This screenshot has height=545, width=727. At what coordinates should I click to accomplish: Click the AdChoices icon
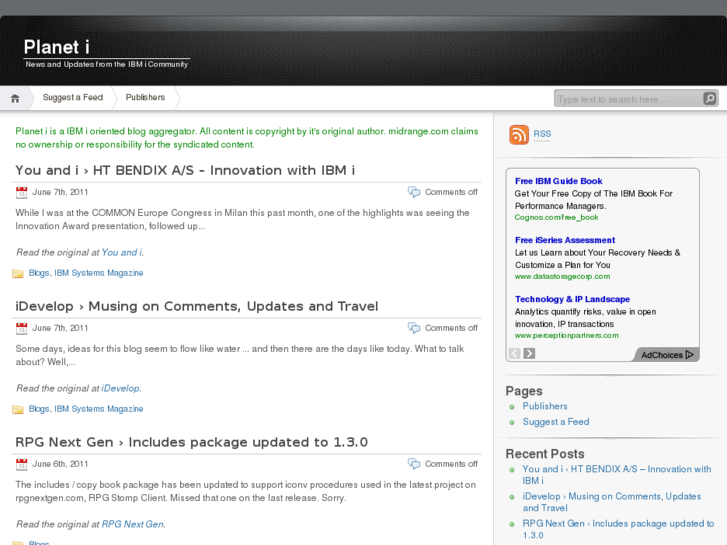point(689,355)
